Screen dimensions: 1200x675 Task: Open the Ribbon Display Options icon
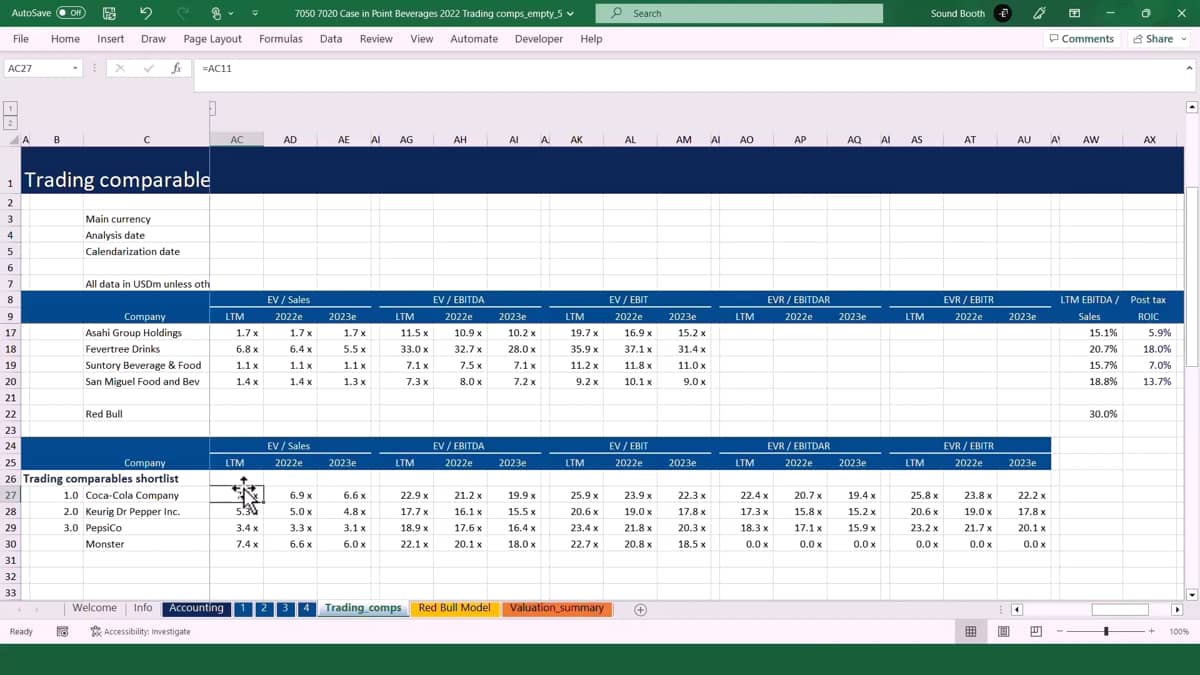coord(1074,13)
